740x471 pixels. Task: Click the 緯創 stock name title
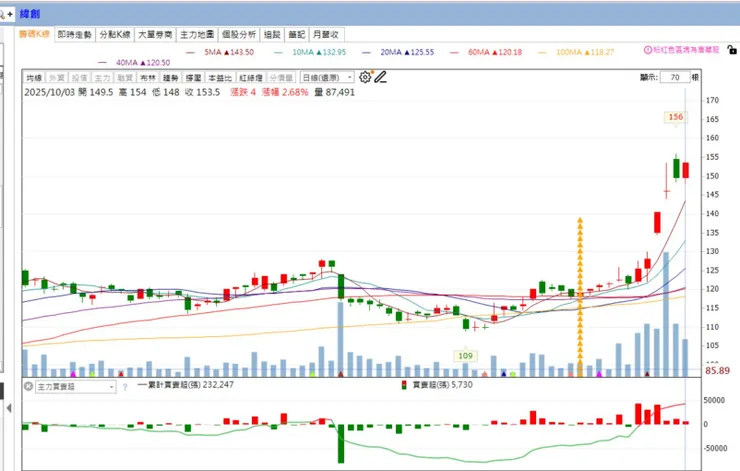pyautogui.click(x=30, y=14)
